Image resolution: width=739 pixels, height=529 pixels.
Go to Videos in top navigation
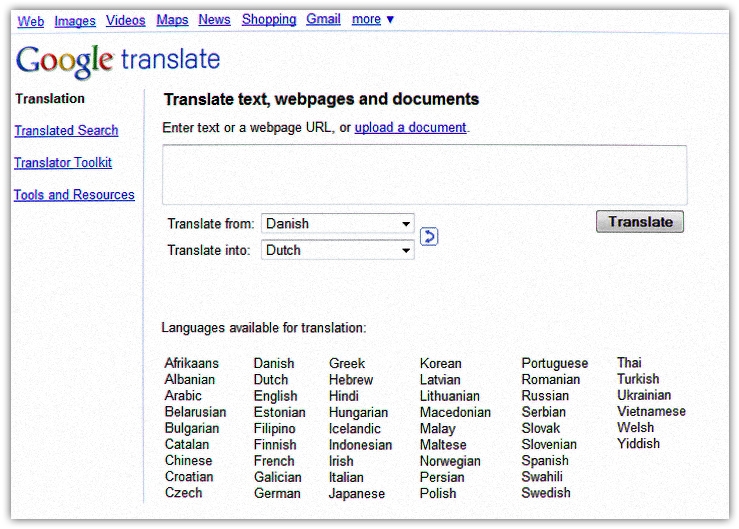pyautogui.click(x=125, y=20)
